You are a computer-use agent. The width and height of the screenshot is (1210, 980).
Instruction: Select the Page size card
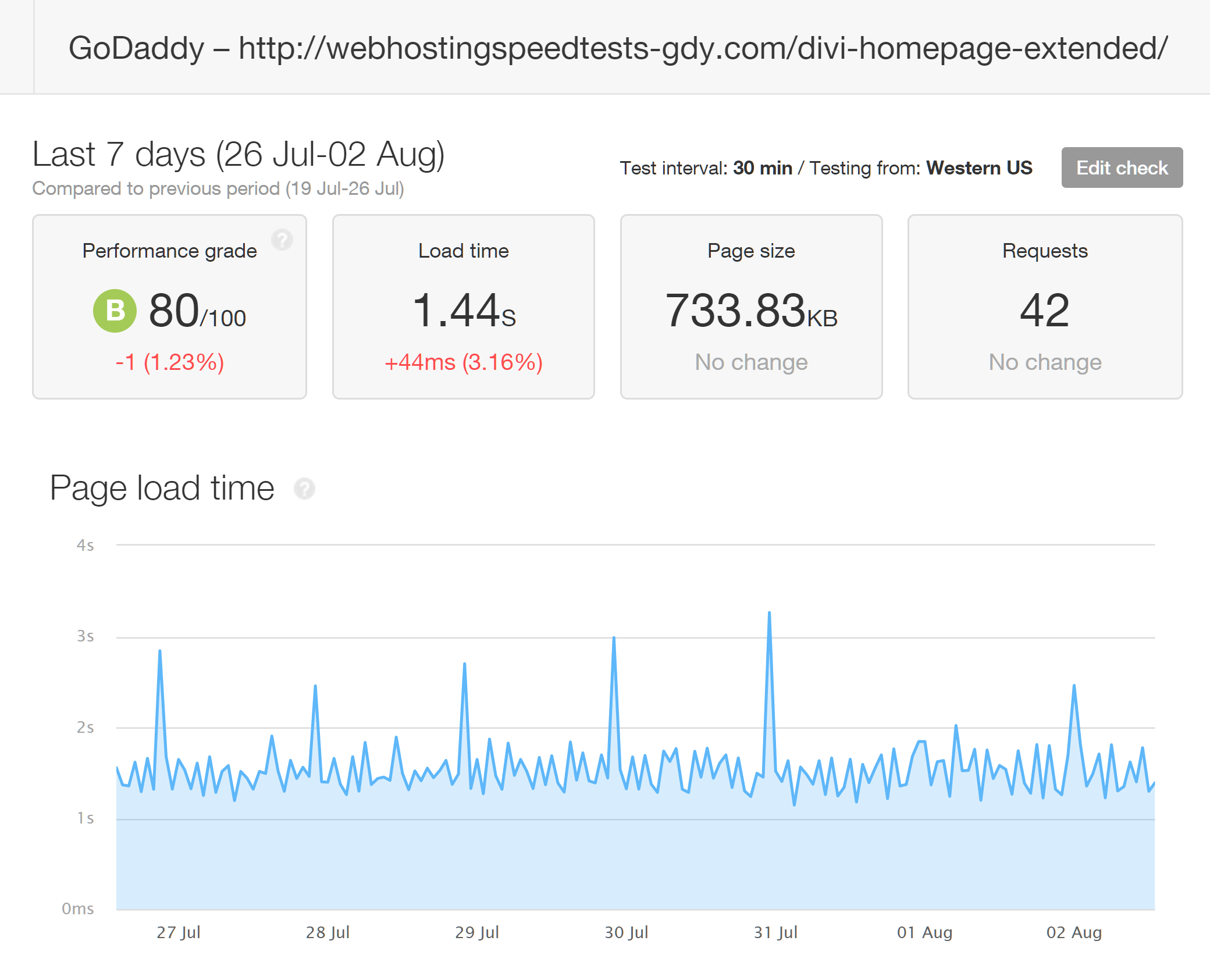(x=751, y=307)
